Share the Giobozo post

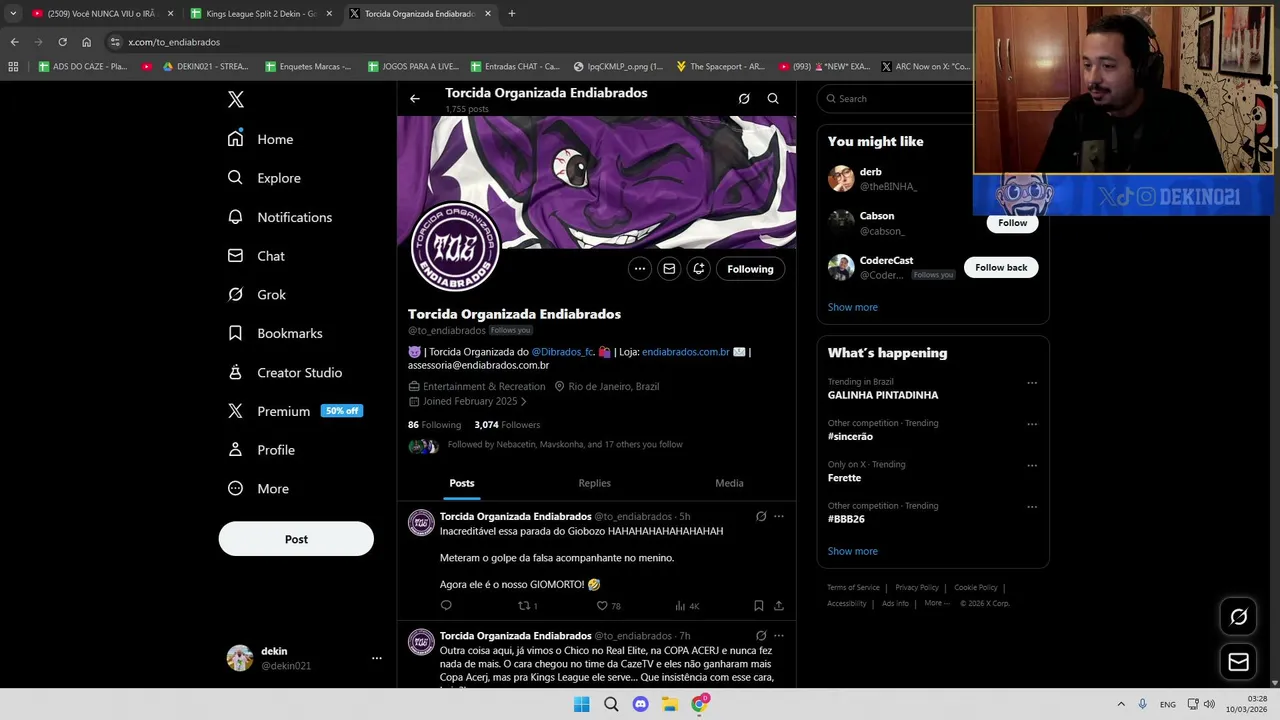[x=779, y=606]
